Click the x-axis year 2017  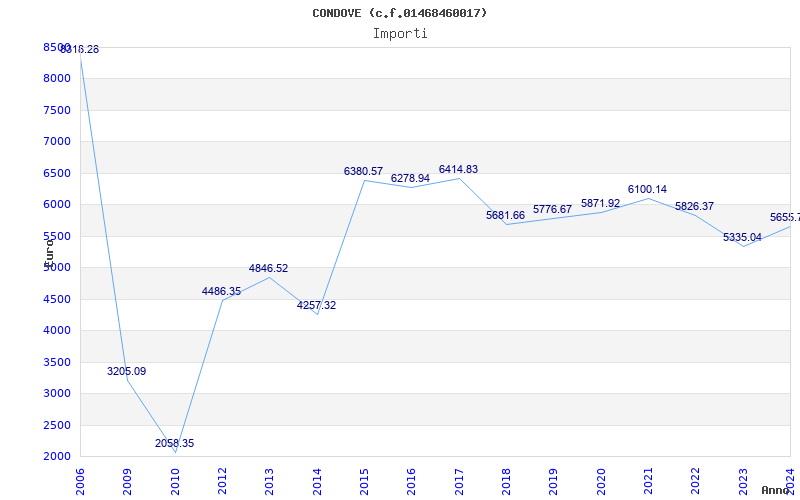click(459, 482)
